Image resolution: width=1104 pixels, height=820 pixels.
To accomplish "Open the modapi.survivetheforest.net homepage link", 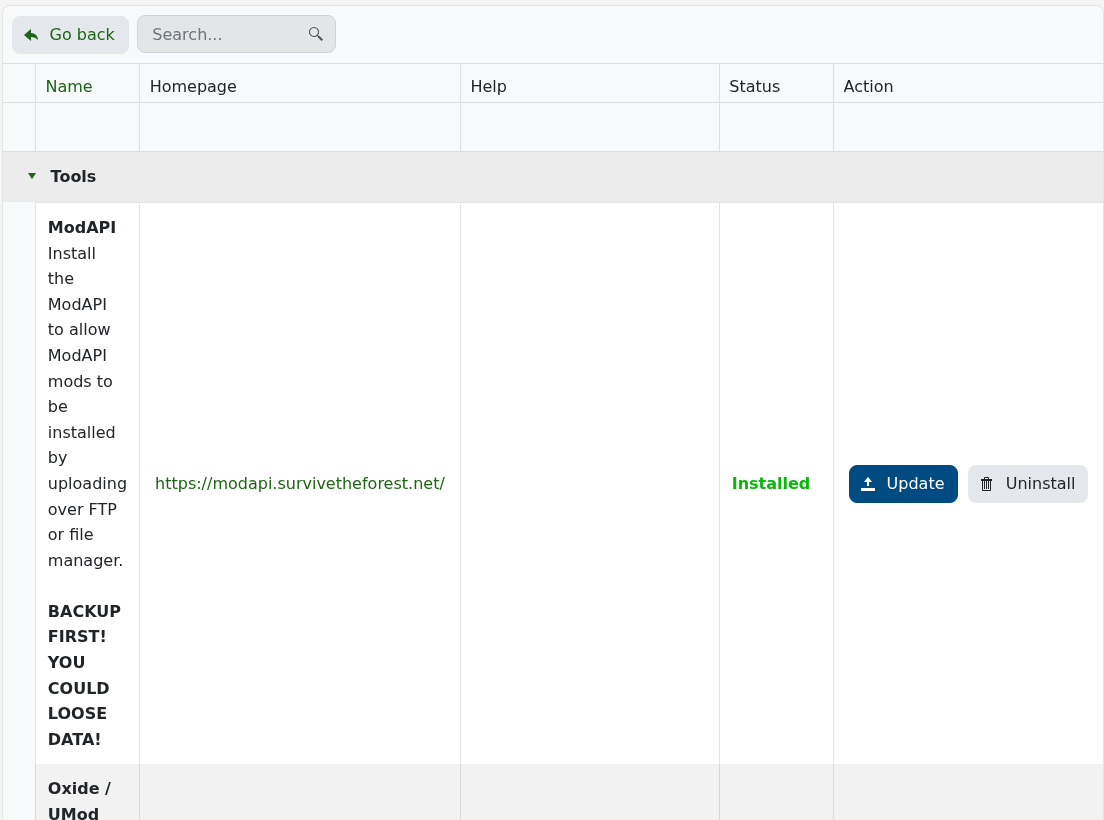I will (300, 484).
